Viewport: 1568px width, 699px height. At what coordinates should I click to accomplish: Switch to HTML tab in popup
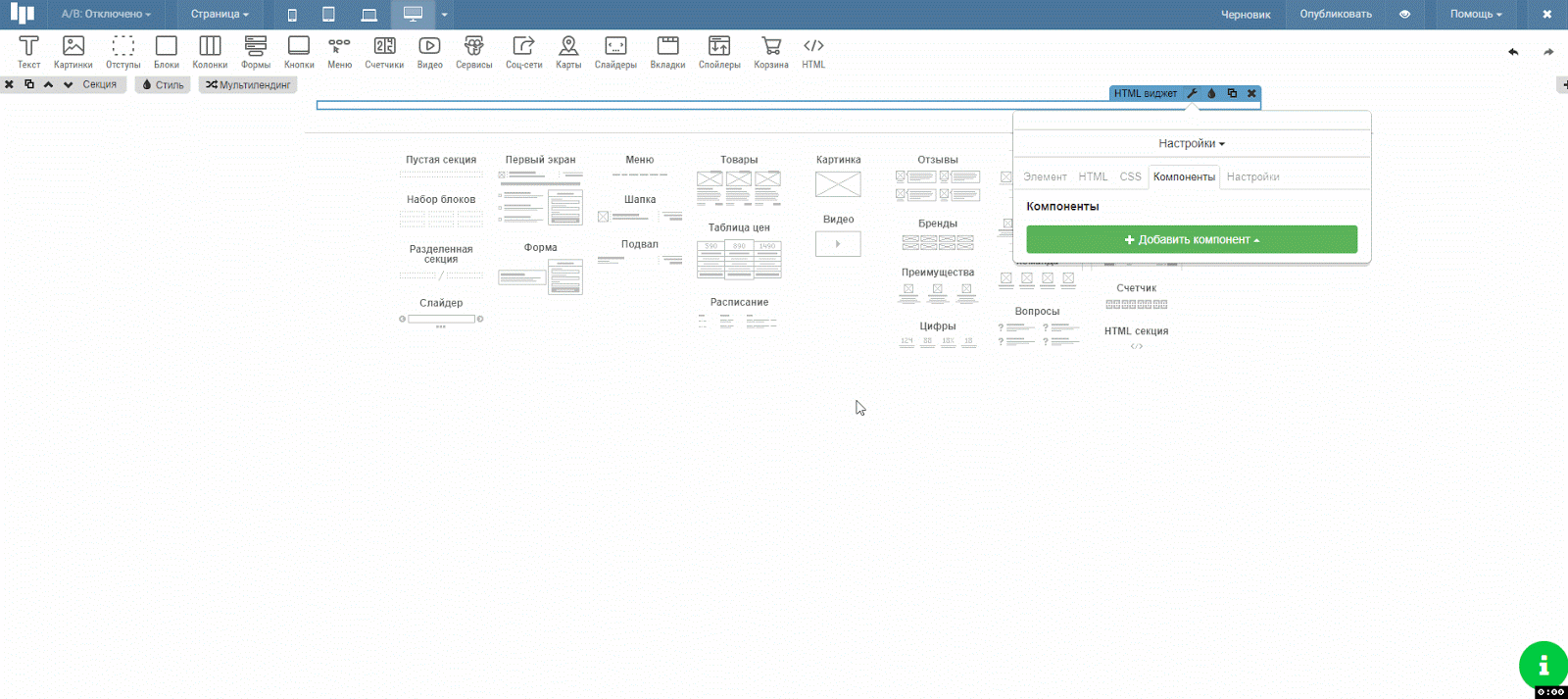point(1093,176)
